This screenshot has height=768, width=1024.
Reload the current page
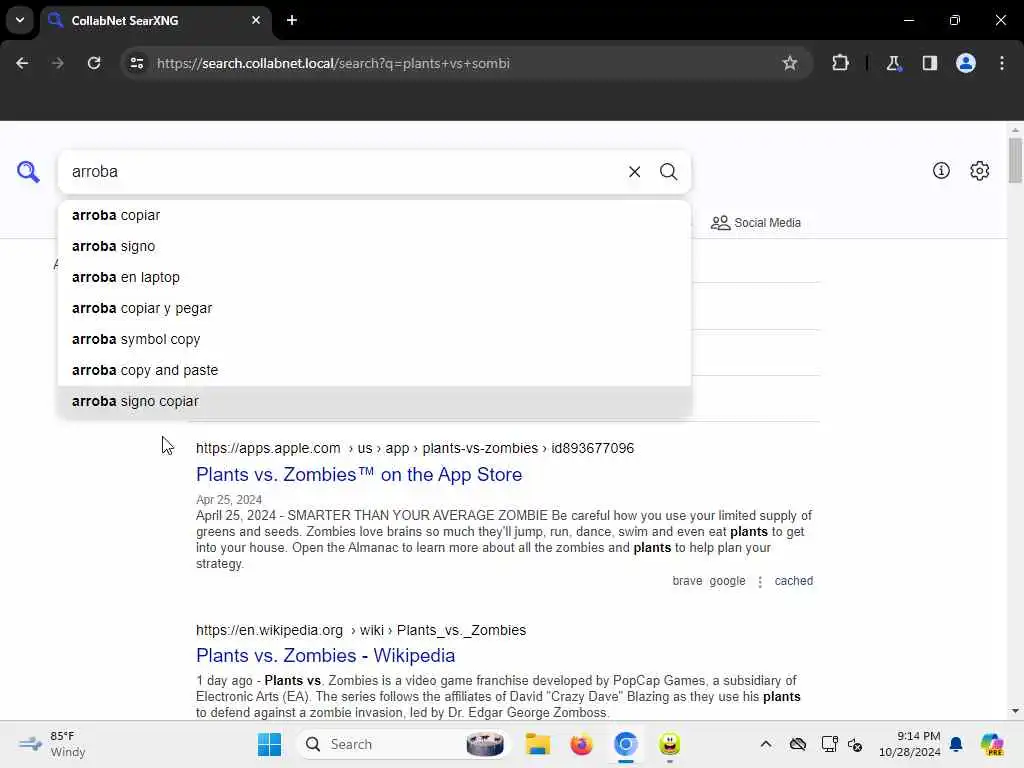[x=94, y=63]
